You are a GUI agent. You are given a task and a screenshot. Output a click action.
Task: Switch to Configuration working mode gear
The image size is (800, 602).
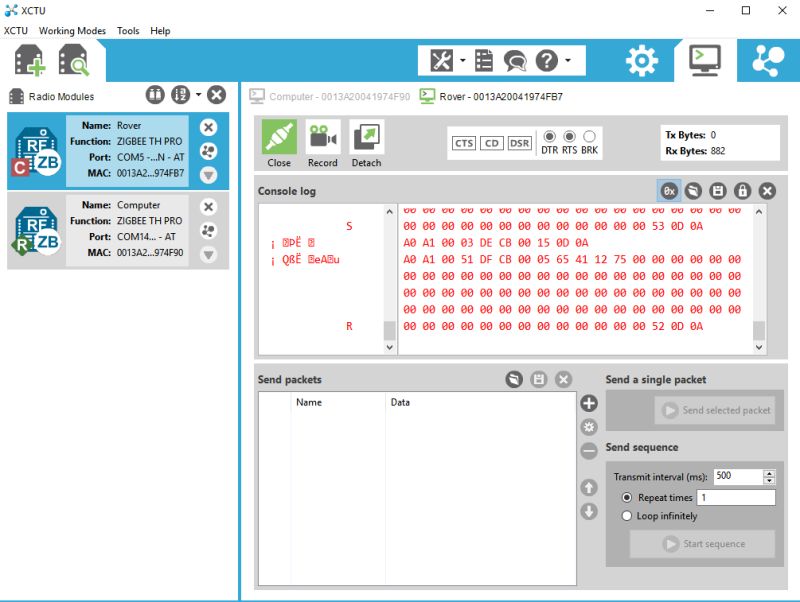(641, 61)
